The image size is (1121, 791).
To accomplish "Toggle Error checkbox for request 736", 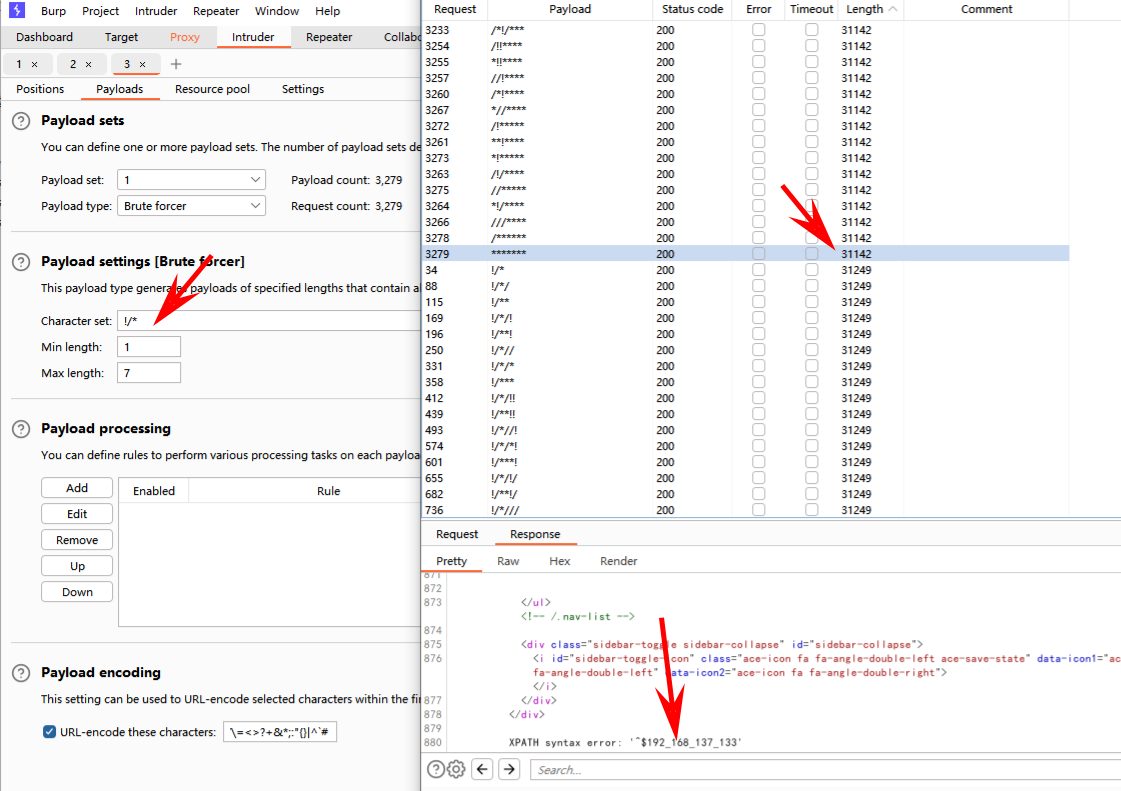I will (759, 510).
